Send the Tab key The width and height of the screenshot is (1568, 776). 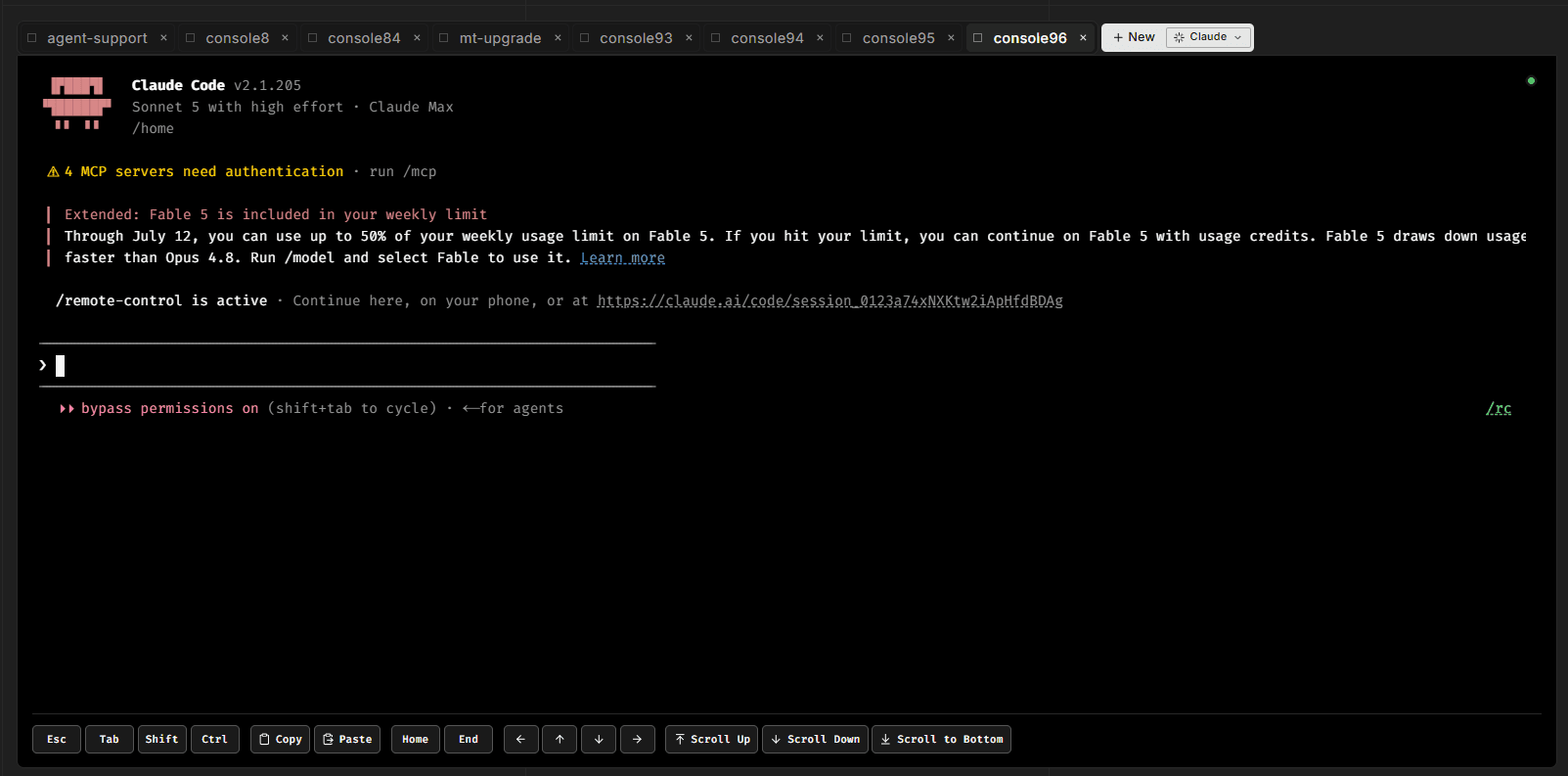pos(110,739)
